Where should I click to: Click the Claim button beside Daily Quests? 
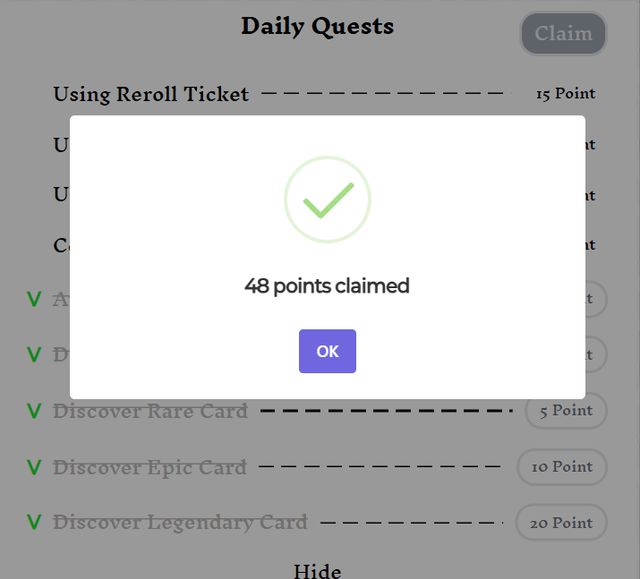click(x=563, y=34)
